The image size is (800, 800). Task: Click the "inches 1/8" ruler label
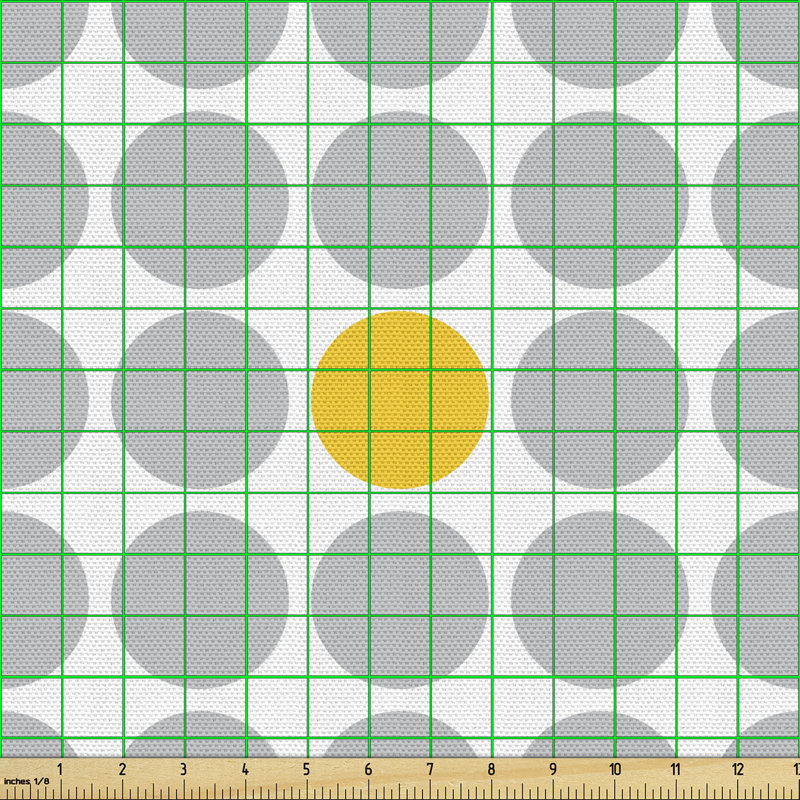pyautogui.click(x=27, y=781)
